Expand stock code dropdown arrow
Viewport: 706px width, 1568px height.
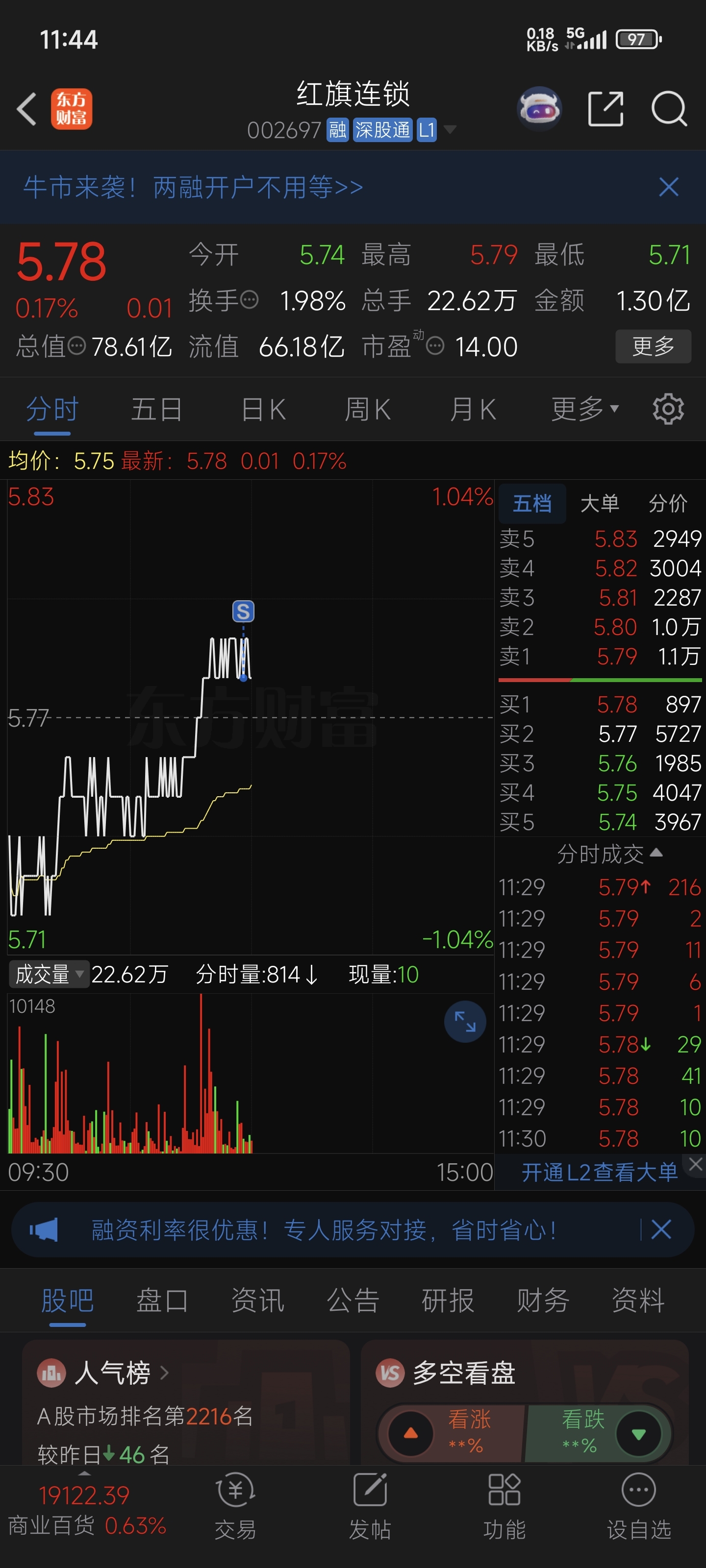[x=450, y=130]
